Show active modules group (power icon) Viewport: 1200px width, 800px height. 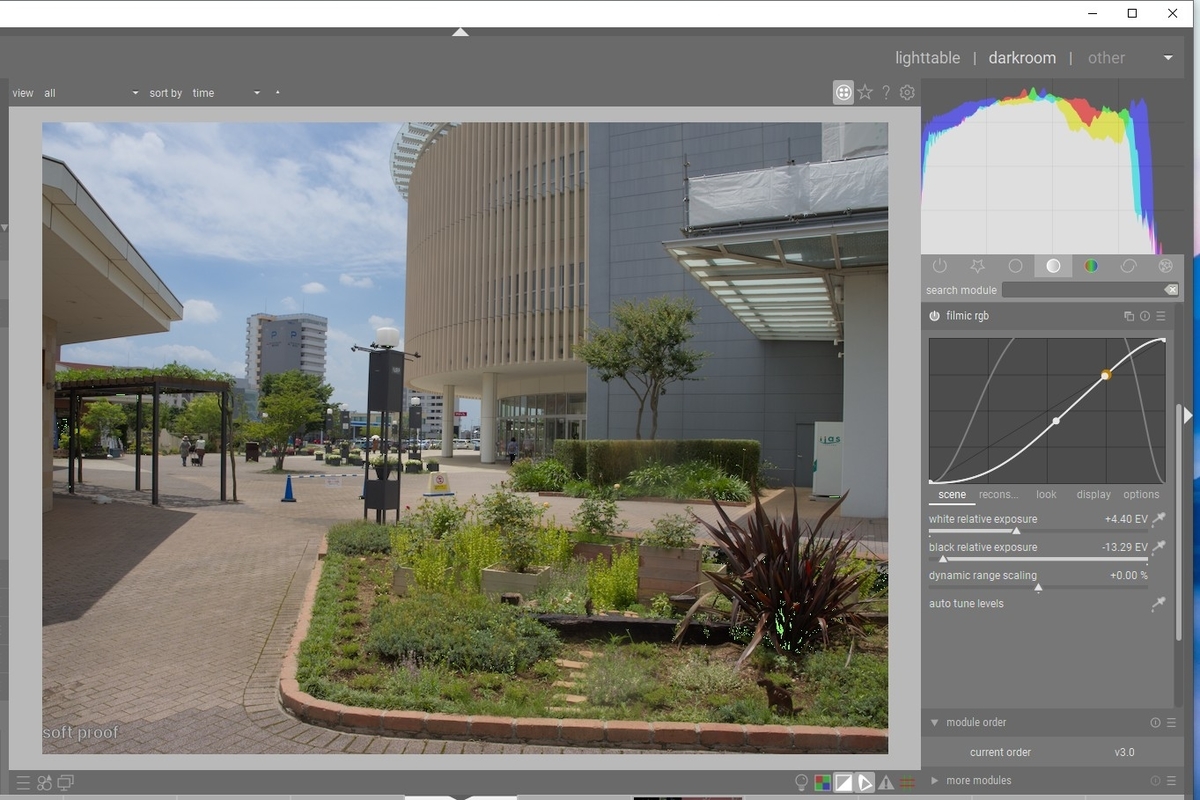pos(939,266)
